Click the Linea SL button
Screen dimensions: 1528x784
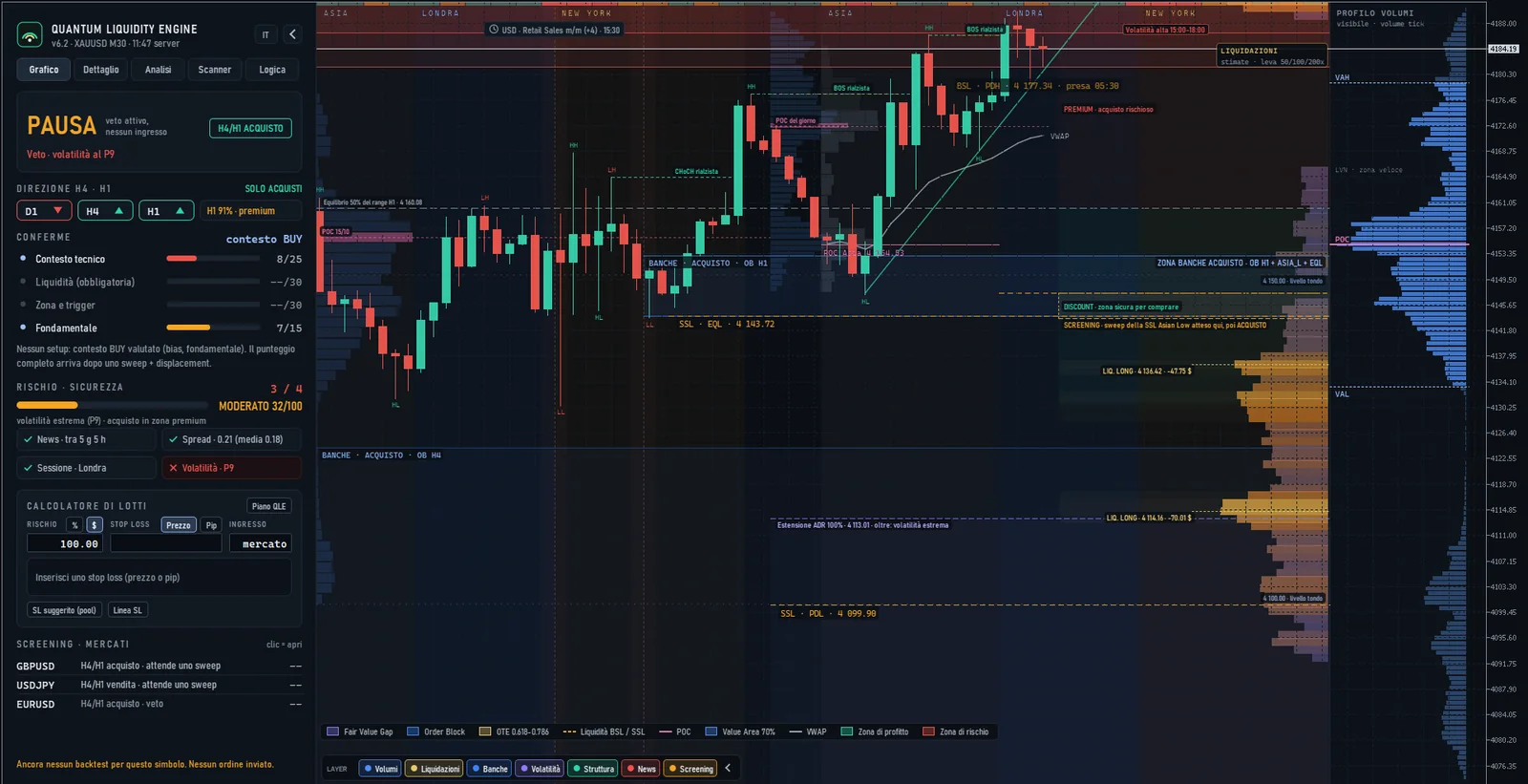127,610
